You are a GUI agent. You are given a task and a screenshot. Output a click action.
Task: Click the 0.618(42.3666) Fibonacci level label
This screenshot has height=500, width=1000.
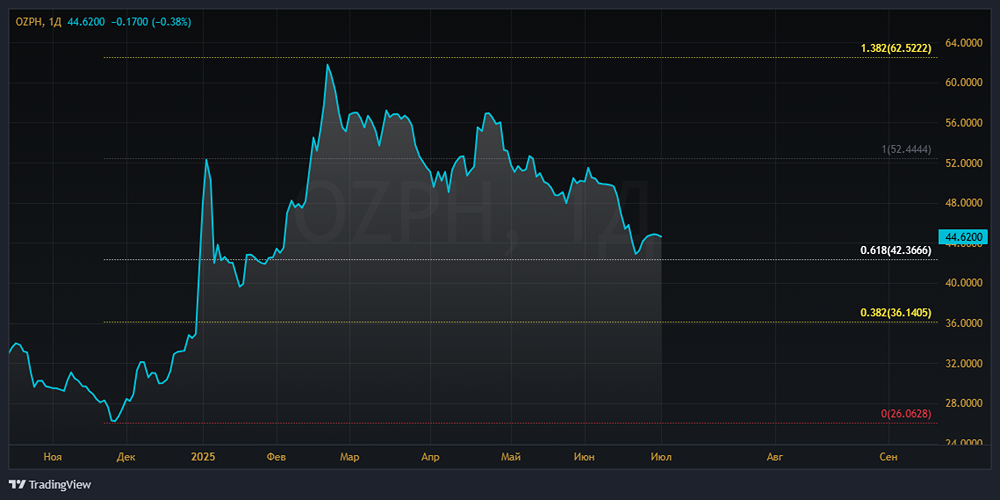click(896, 250)
